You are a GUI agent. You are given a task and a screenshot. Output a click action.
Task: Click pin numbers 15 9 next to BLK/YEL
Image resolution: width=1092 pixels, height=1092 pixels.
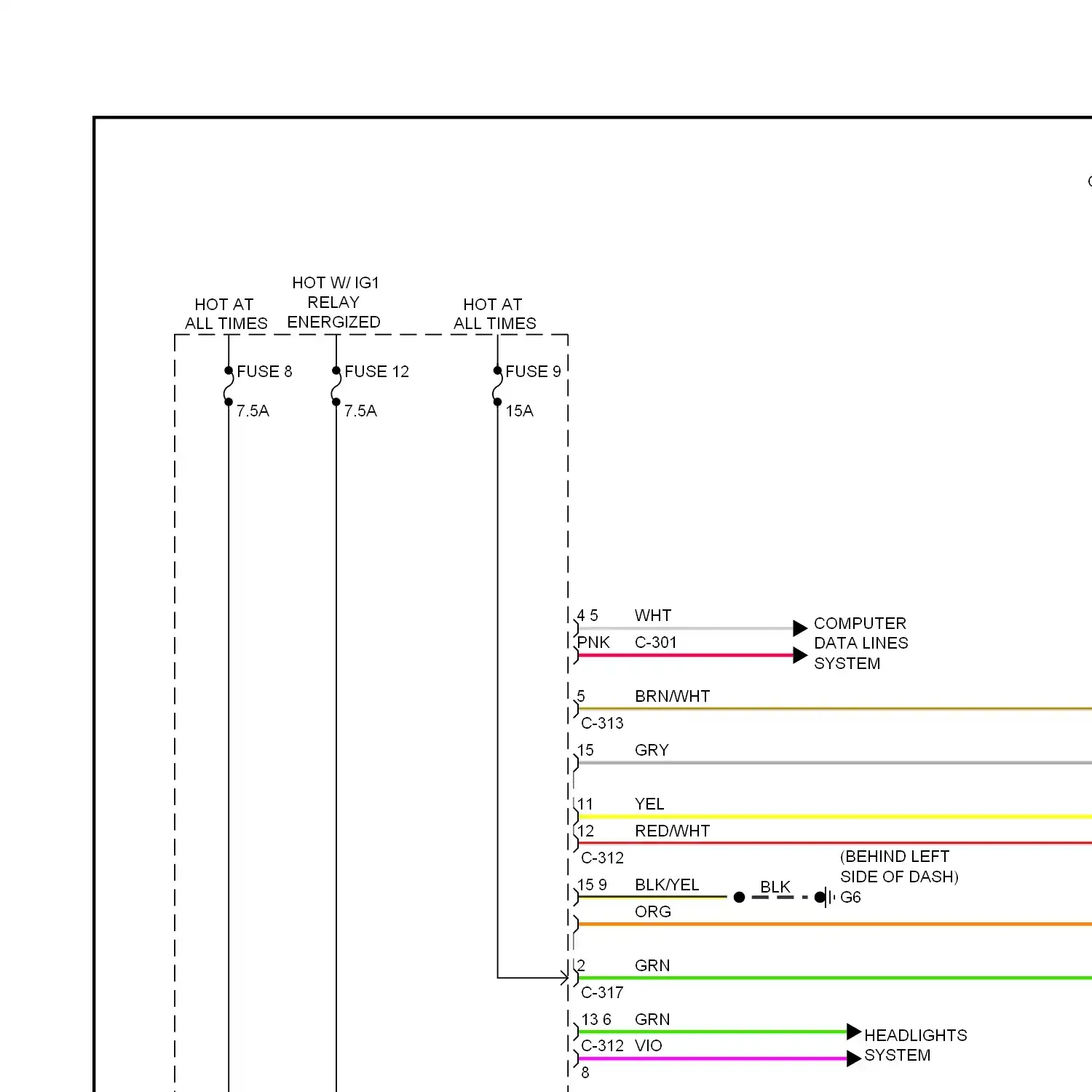592,885
